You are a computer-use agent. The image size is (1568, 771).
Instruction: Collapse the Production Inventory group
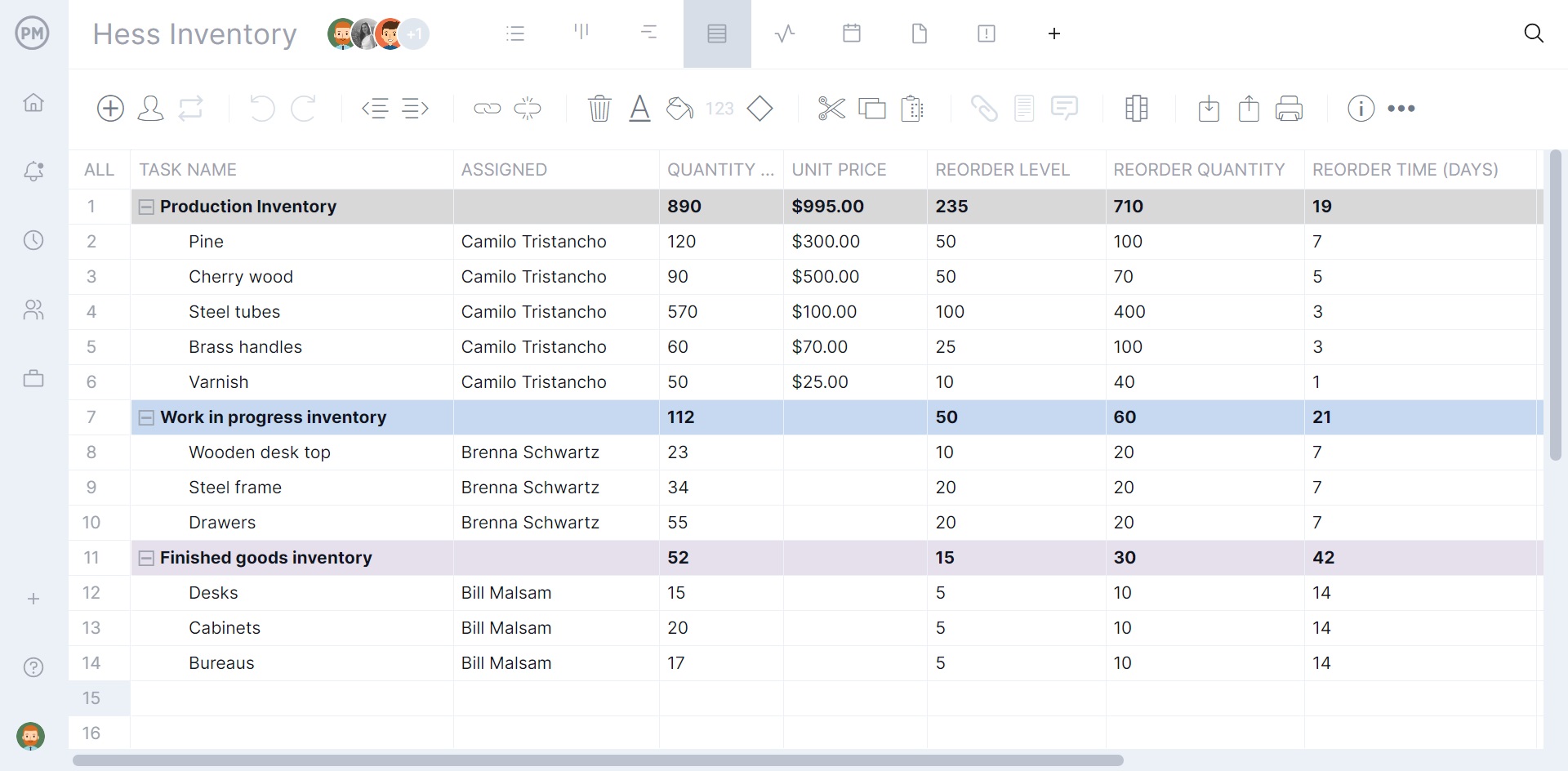[146, 207]
